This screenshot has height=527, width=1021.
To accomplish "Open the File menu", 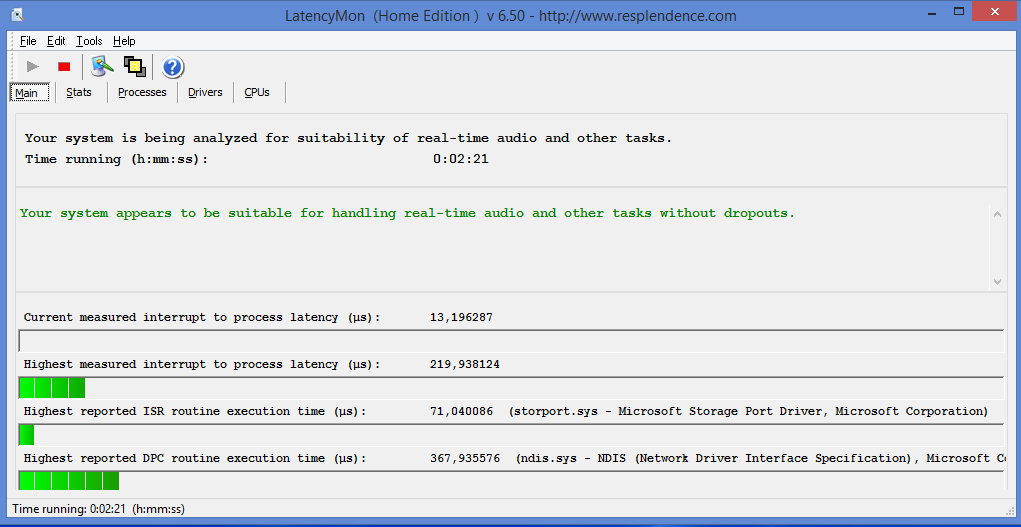I will pyautogui.click(x=28, y=41).
